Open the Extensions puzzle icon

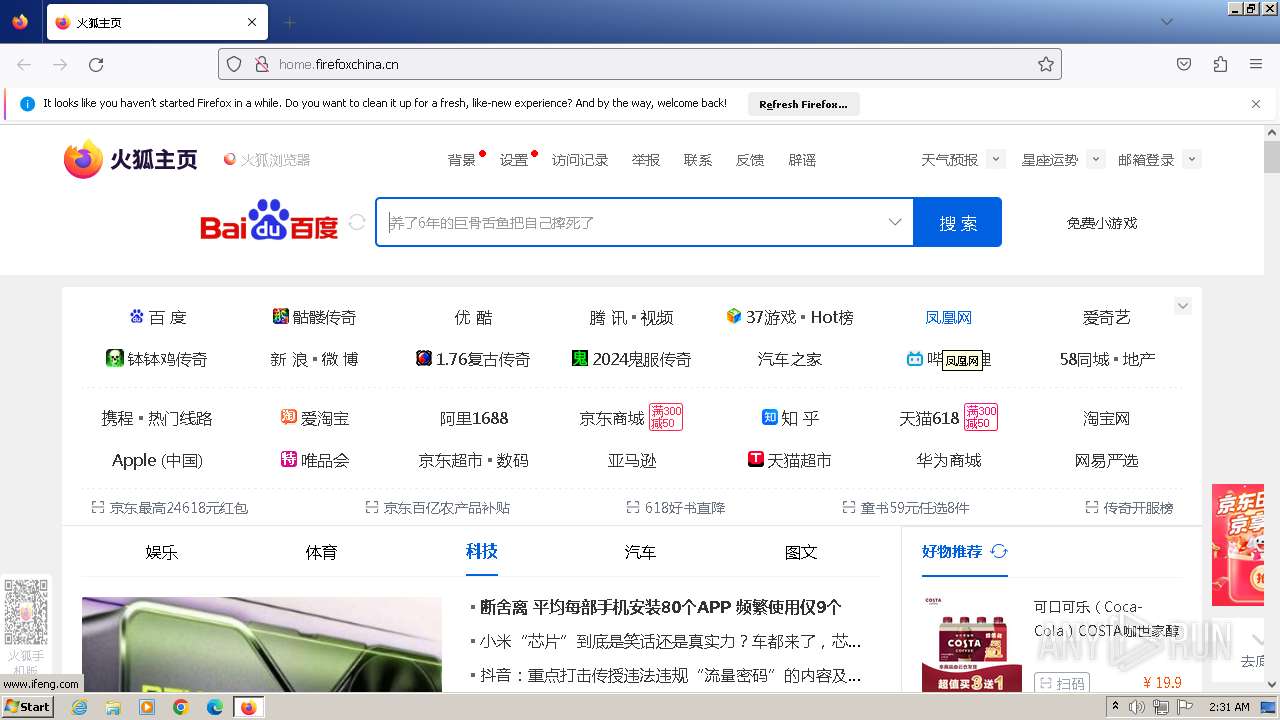click(1220, 64)
